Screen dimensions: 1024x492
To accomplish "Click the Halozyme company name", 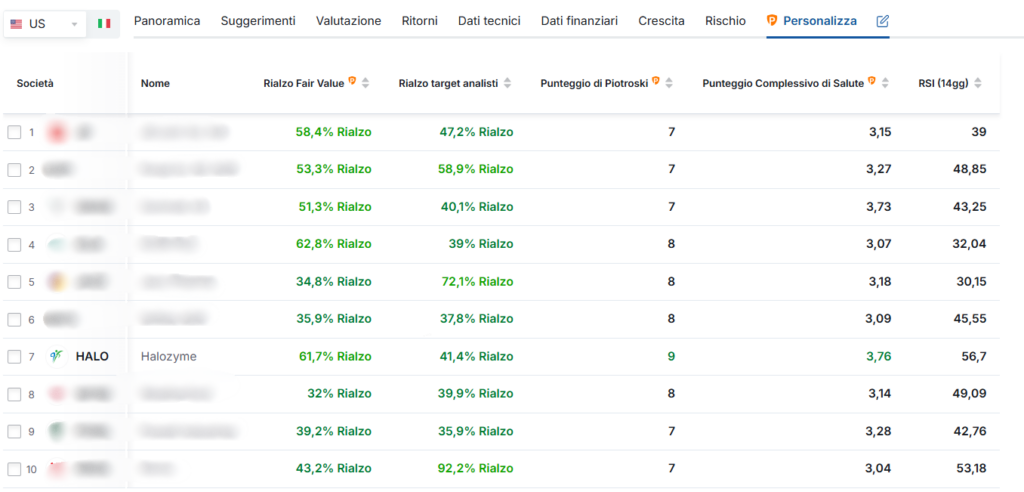I will [169, 357].
